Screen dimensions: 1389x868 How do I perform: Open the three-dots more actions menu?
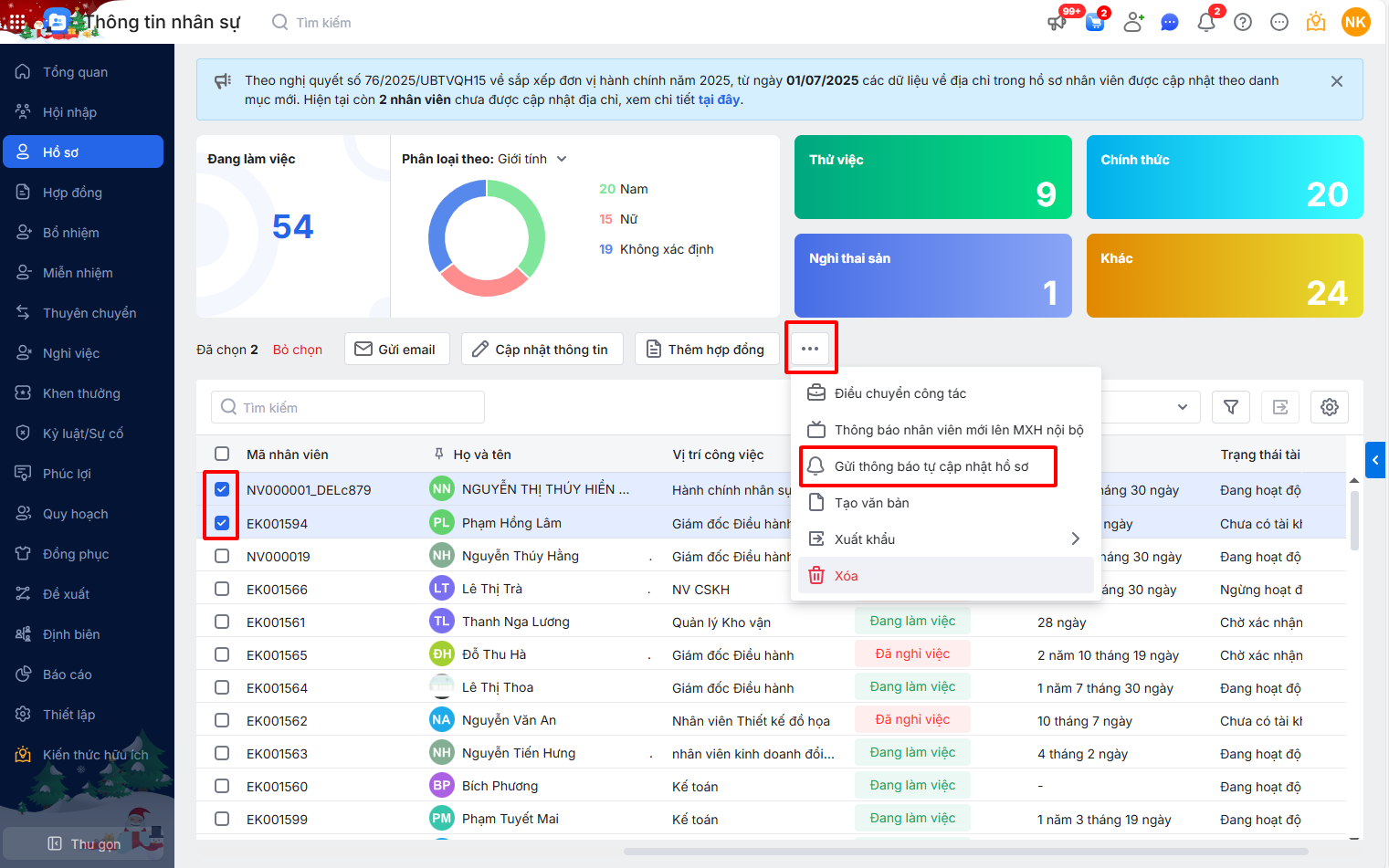(x=810, y=349)
